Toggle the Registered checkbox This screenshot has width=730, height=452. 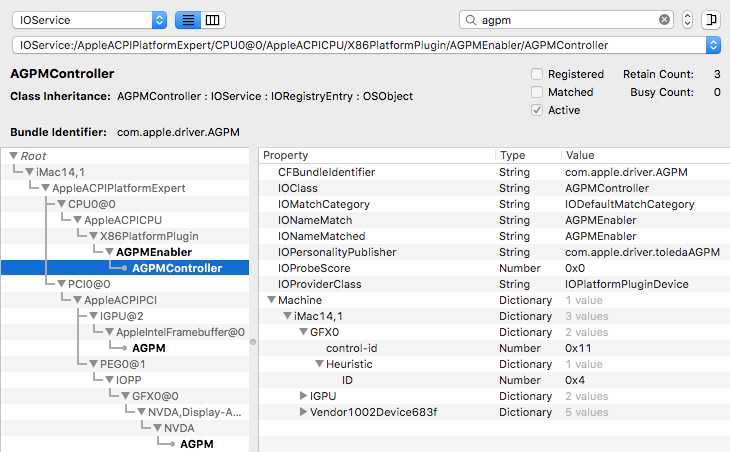[x=537, y=74]
